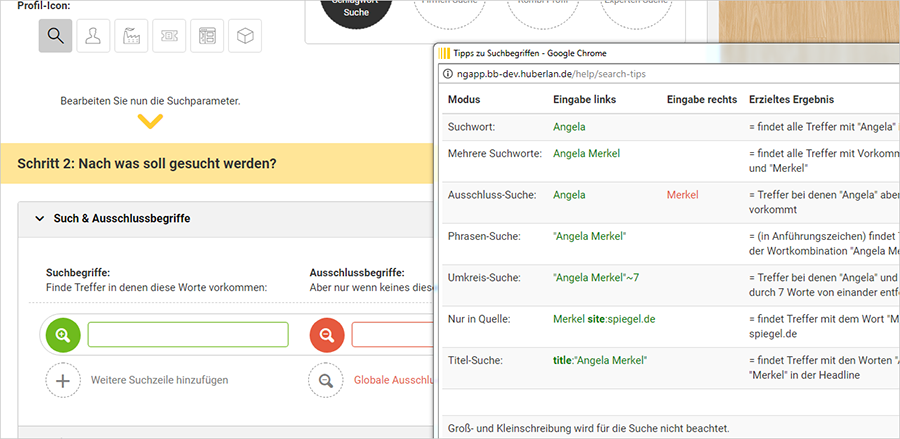Click the global exclusion magnifier icon
900x439 pixels.
pyautogui.click(x=326, y=380)
